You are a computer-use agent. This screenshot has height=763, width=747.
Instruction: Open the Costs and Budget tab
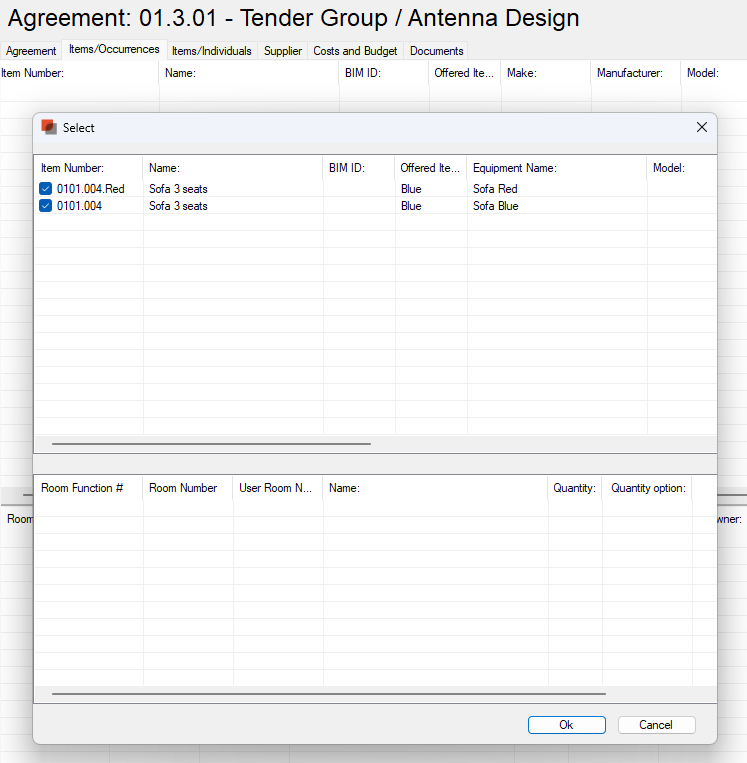[x=355, y=51]
